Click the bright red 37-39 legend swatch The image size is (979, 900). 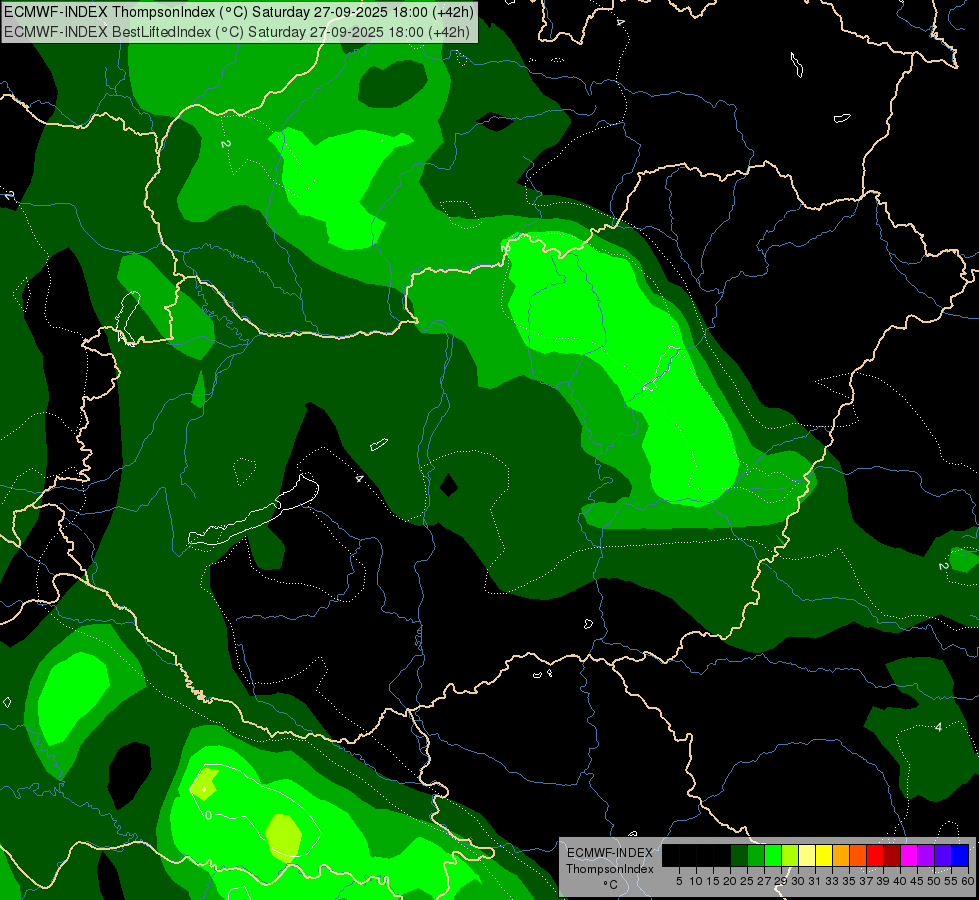875,855
